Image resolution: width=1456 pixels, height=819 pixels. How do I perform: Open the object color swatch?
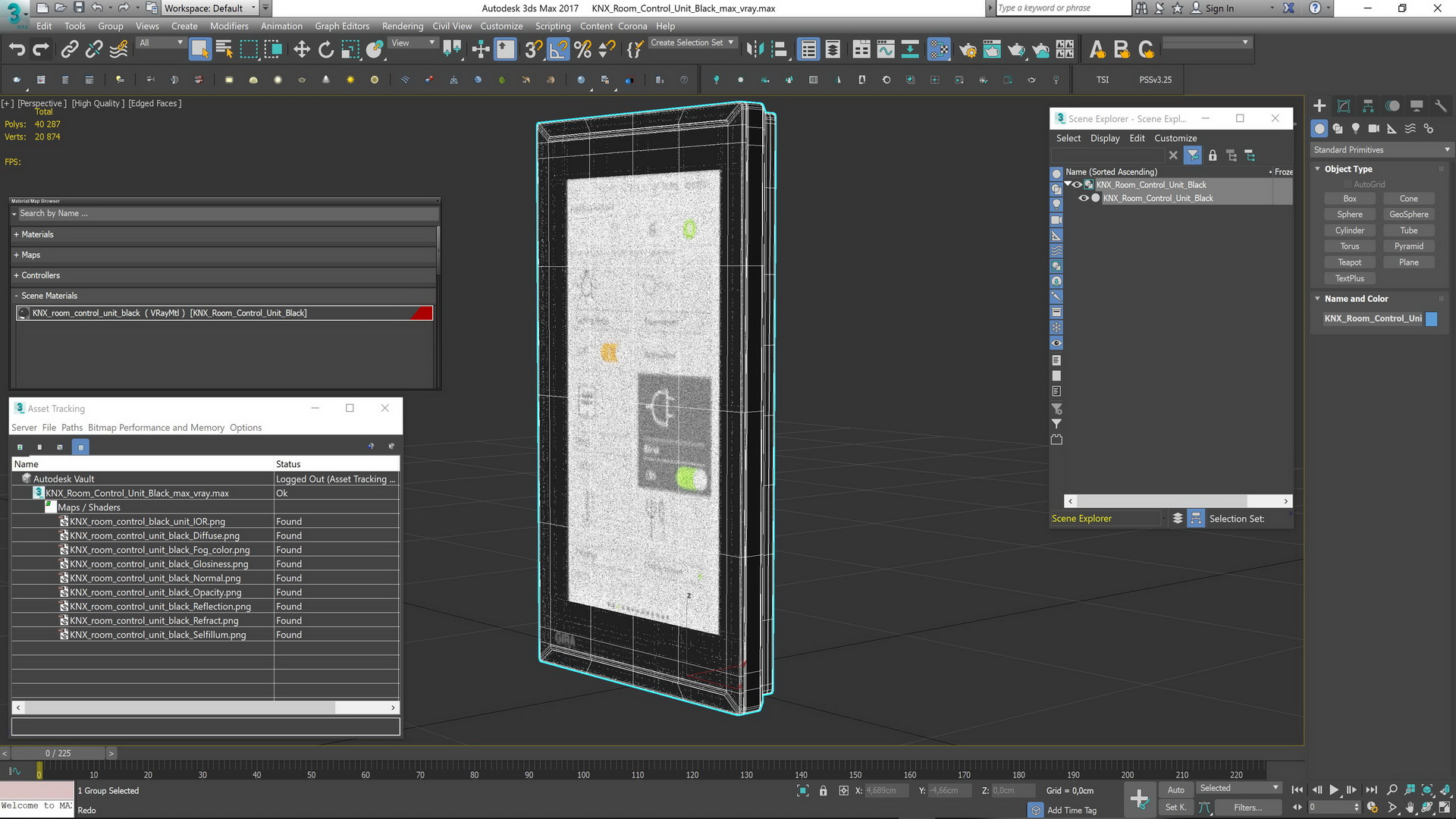pos(1432,319)
